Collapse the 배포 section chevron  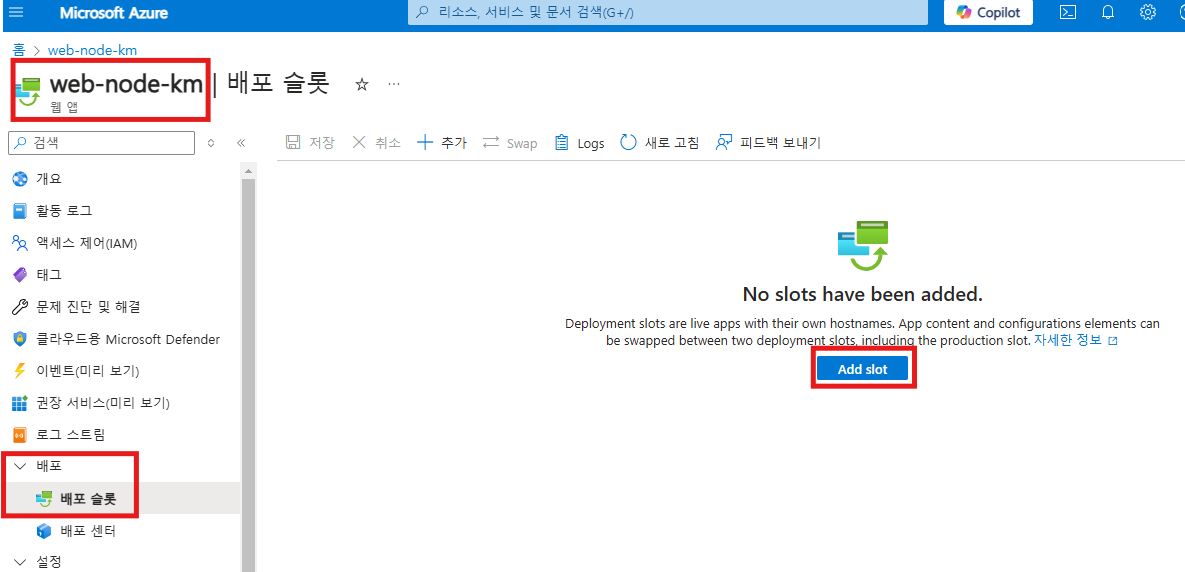[x=20, y=466]
